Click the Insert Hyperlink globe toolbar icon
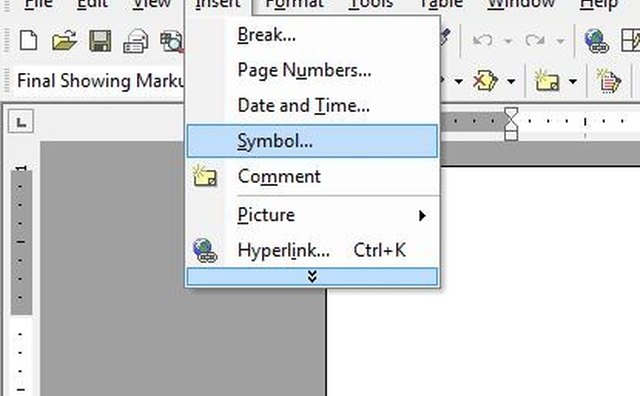This screenshot has height=396, width=640. point(596,41)
